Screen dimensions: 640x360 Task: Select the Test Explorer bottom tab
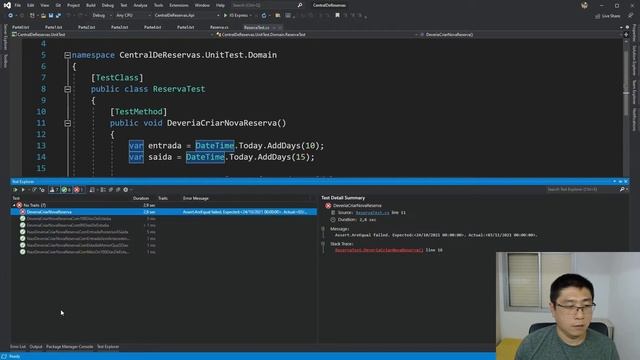point(108,347)
